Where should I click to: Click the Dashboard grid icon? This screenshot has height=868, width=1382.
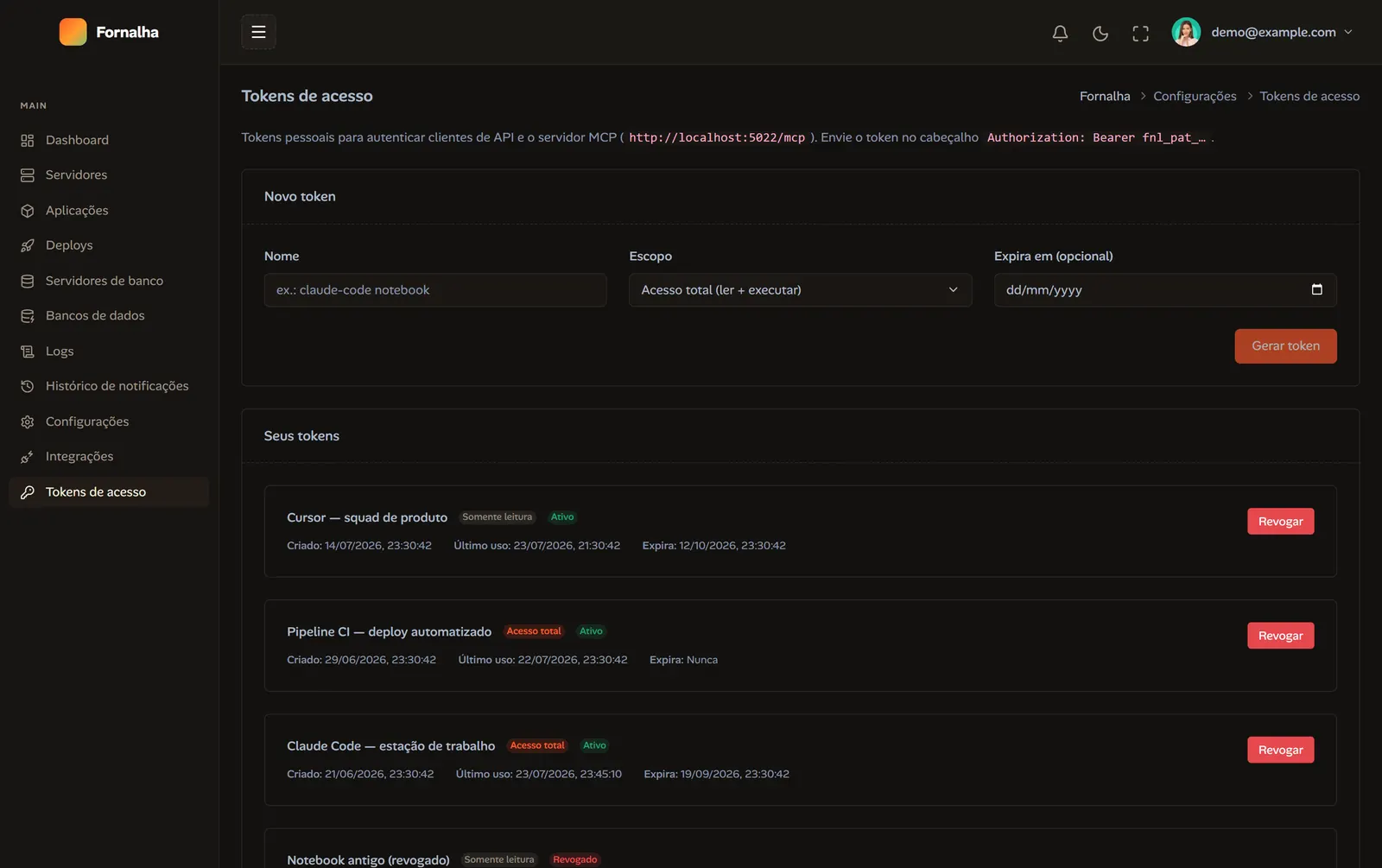28,140
